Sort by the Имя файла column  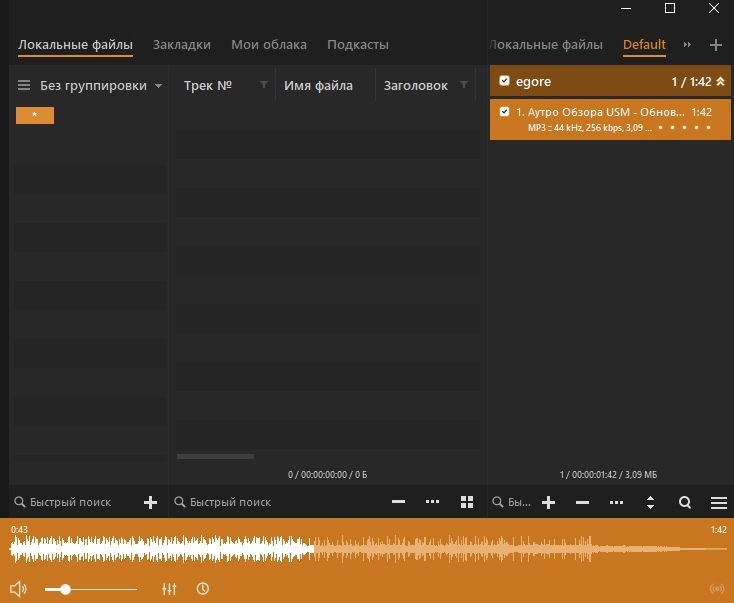click(x=318, y=86)
